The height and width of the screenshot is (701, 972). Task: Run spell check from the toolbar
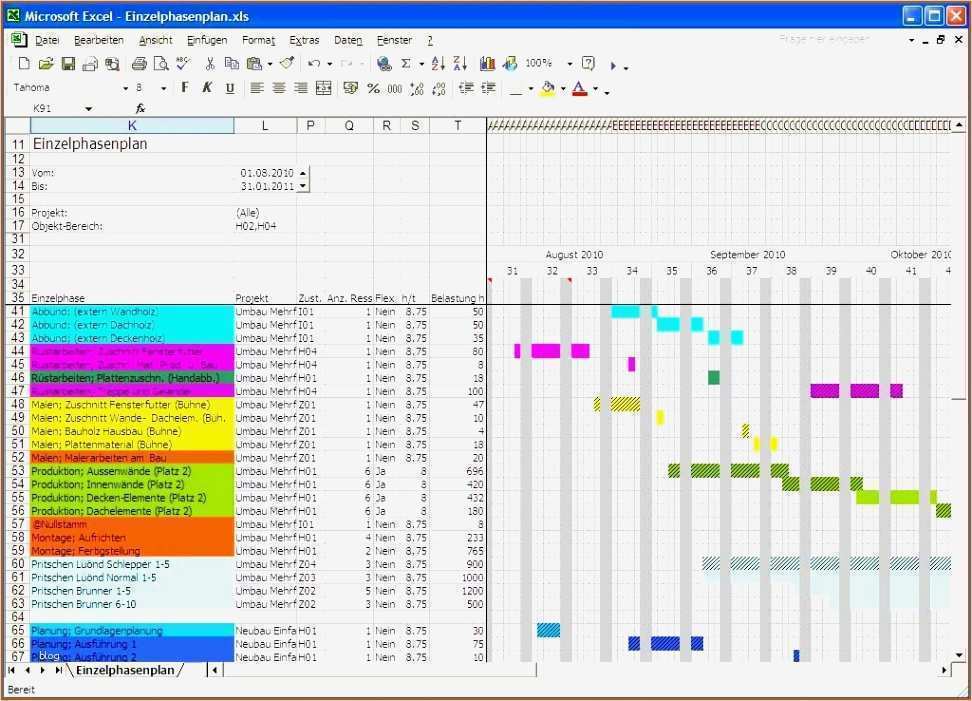click(x=183, y=63)
